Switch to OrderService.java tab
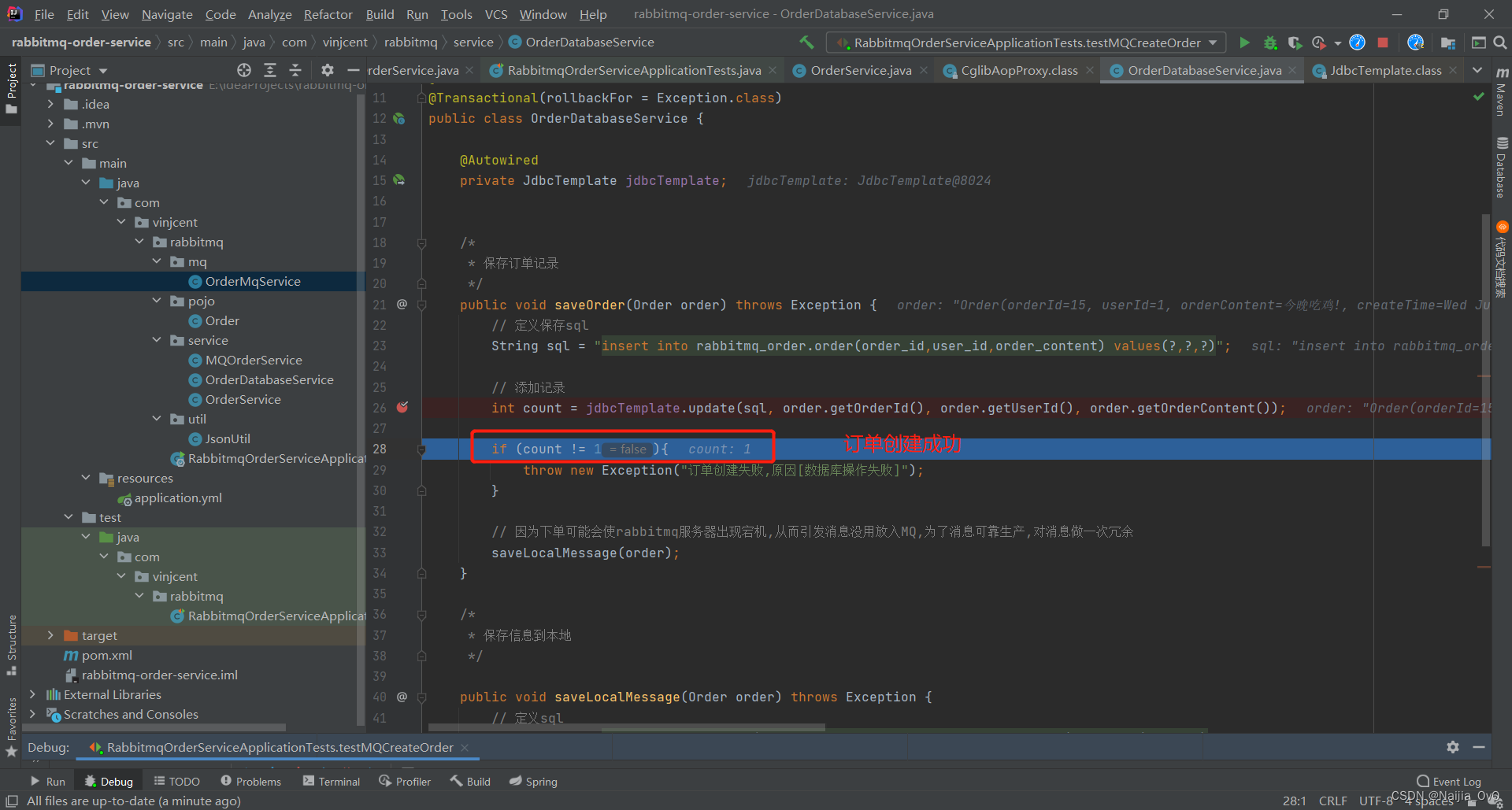Viewport: 1512px width, 810px height. pyautogui.click(x=860, y=70)
